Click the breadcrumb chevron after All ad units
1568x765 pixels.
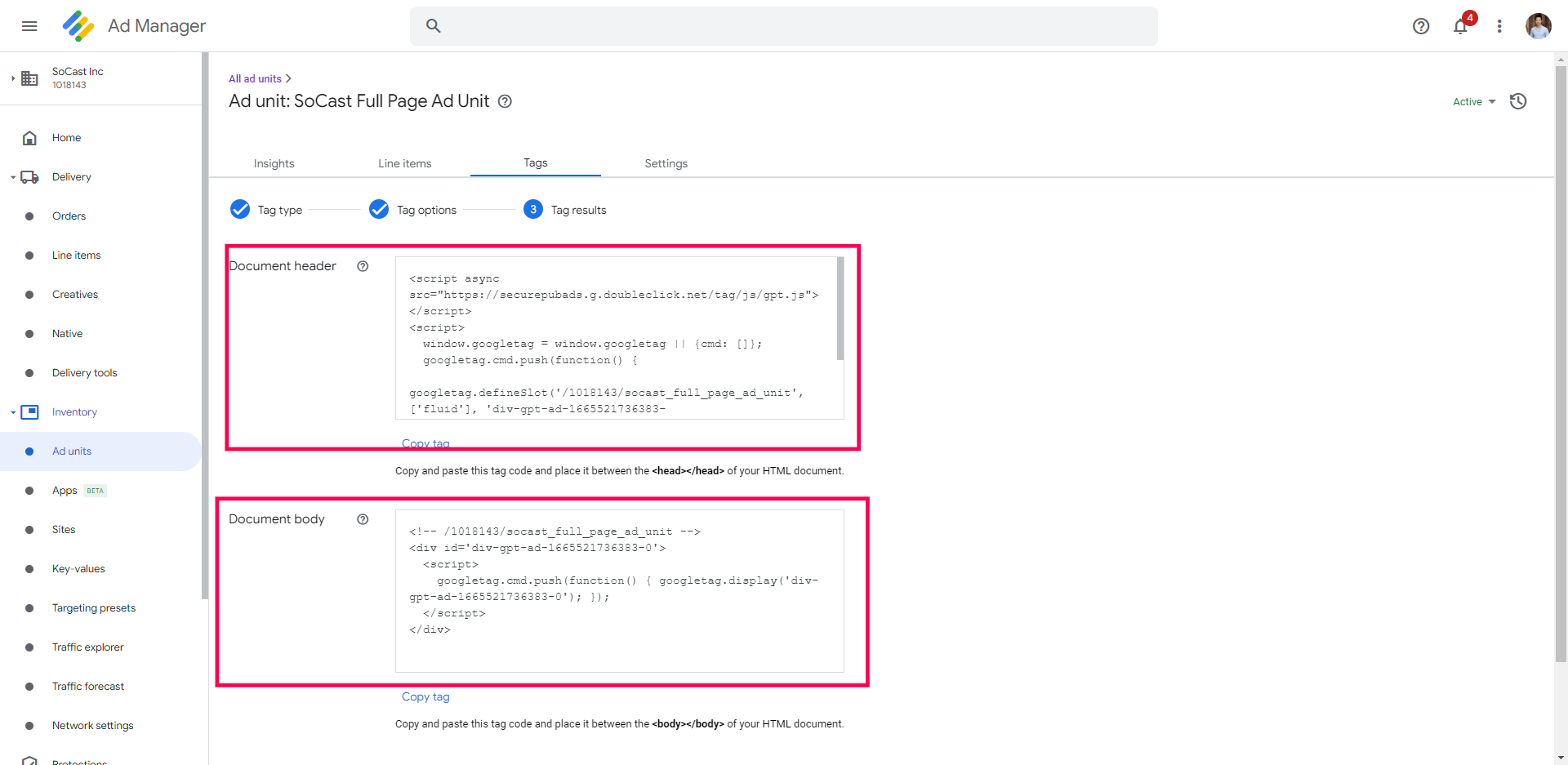[x=288, y=79]
